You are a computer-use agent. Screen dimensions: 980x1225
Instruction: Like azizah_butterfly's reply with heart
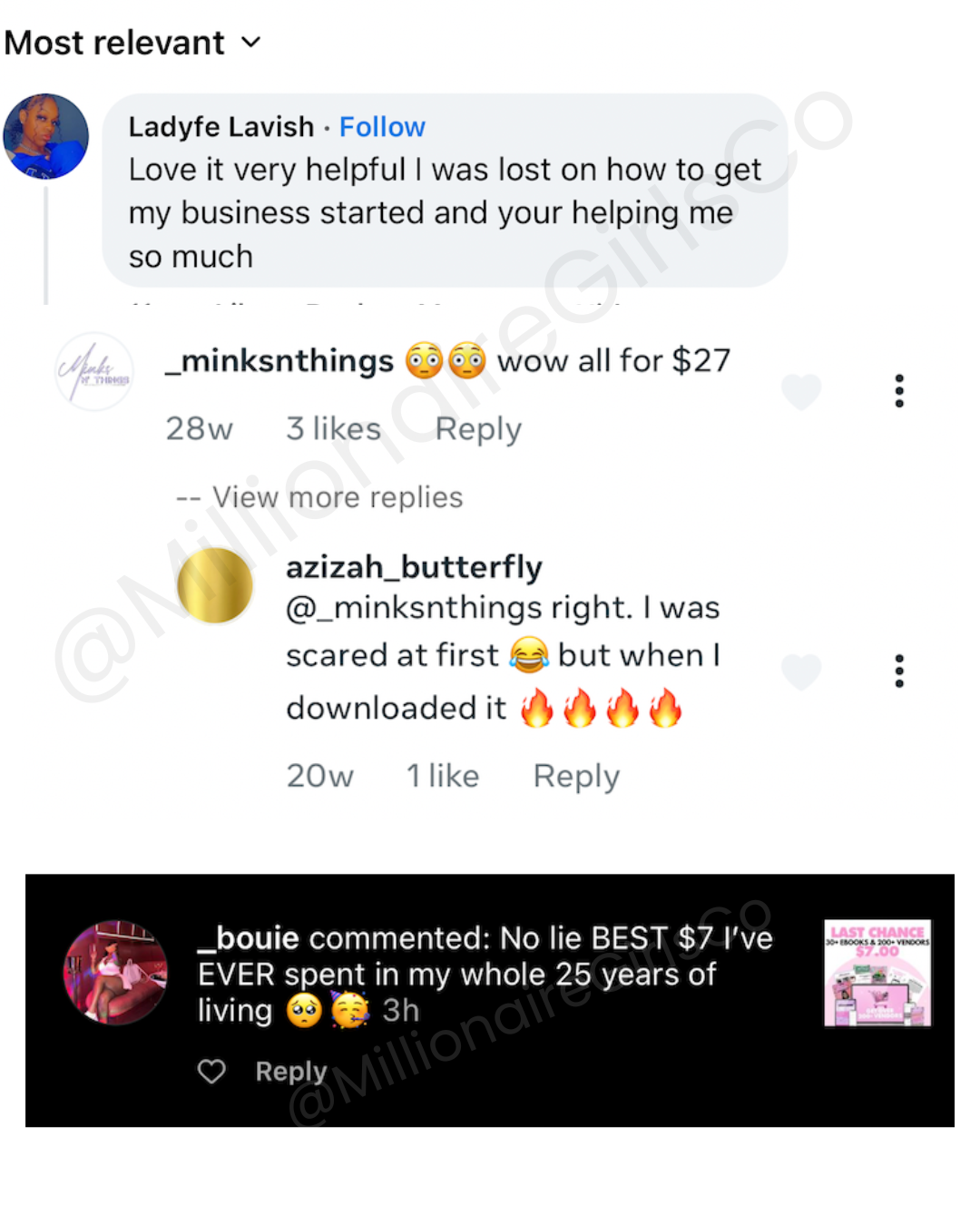point(801,671)
